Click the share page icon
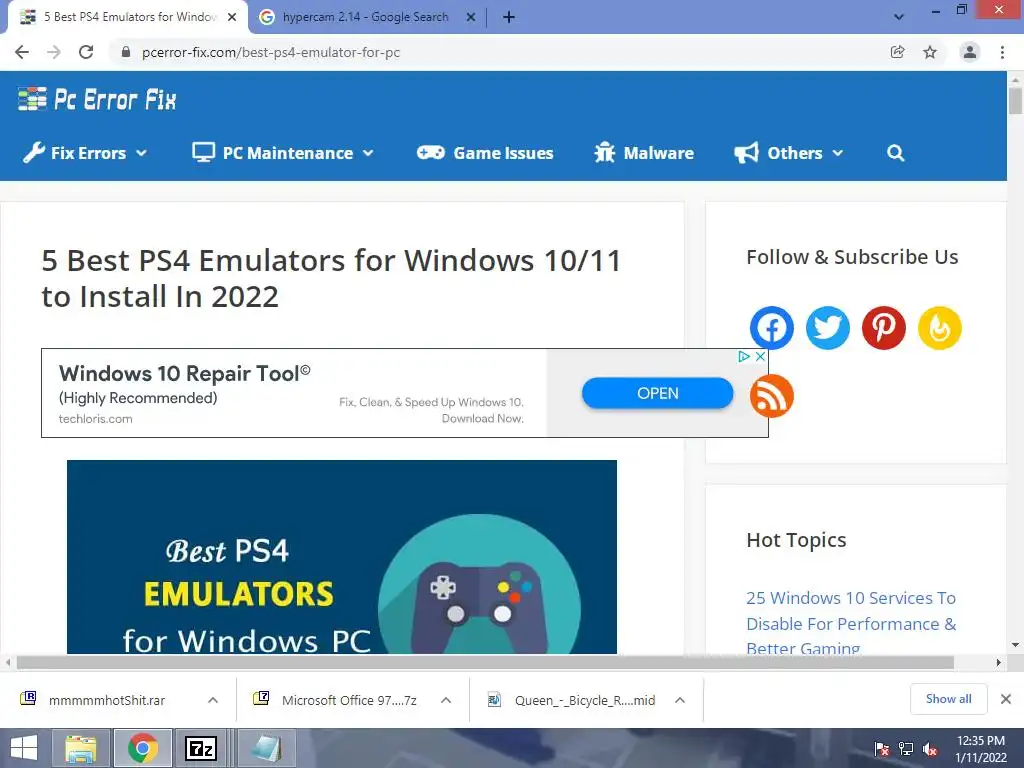The height and width of the screenshot is (768, 1024). 897,52
